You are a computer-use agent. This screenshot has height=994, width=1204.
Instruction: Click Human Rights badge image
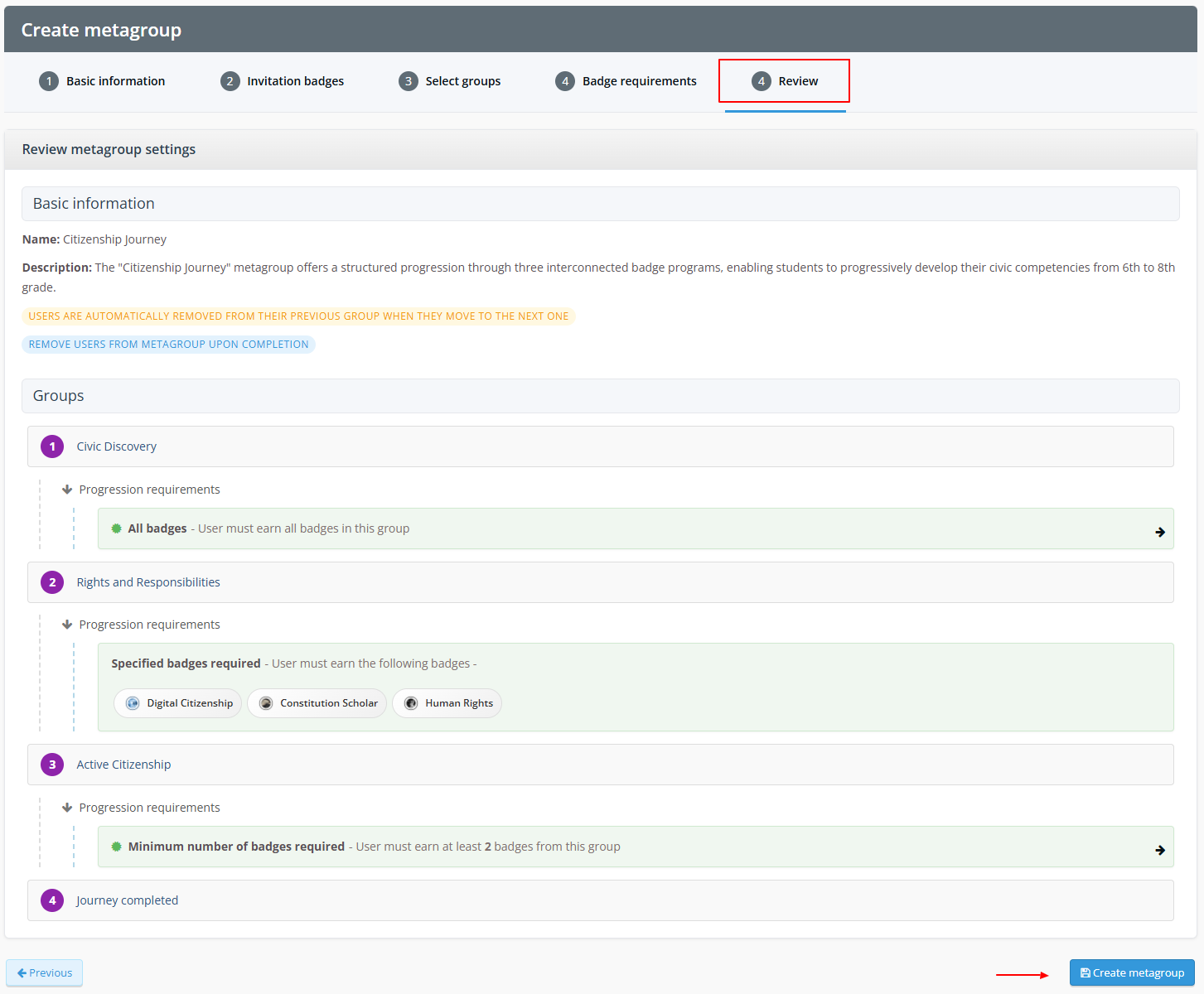coord(411,703)
